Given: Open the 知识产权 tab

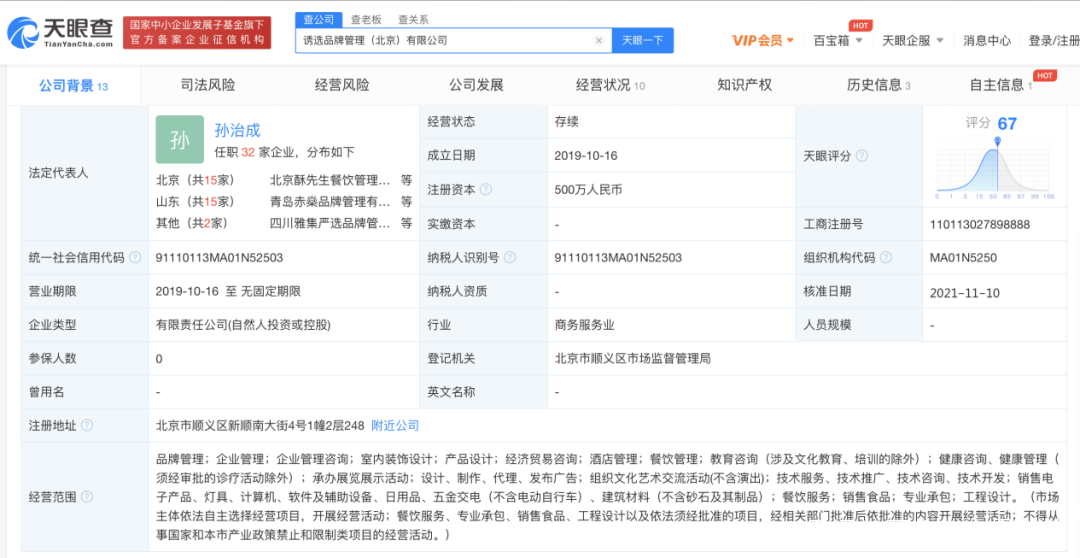Looking at the screenshot, I should point(744,85).
